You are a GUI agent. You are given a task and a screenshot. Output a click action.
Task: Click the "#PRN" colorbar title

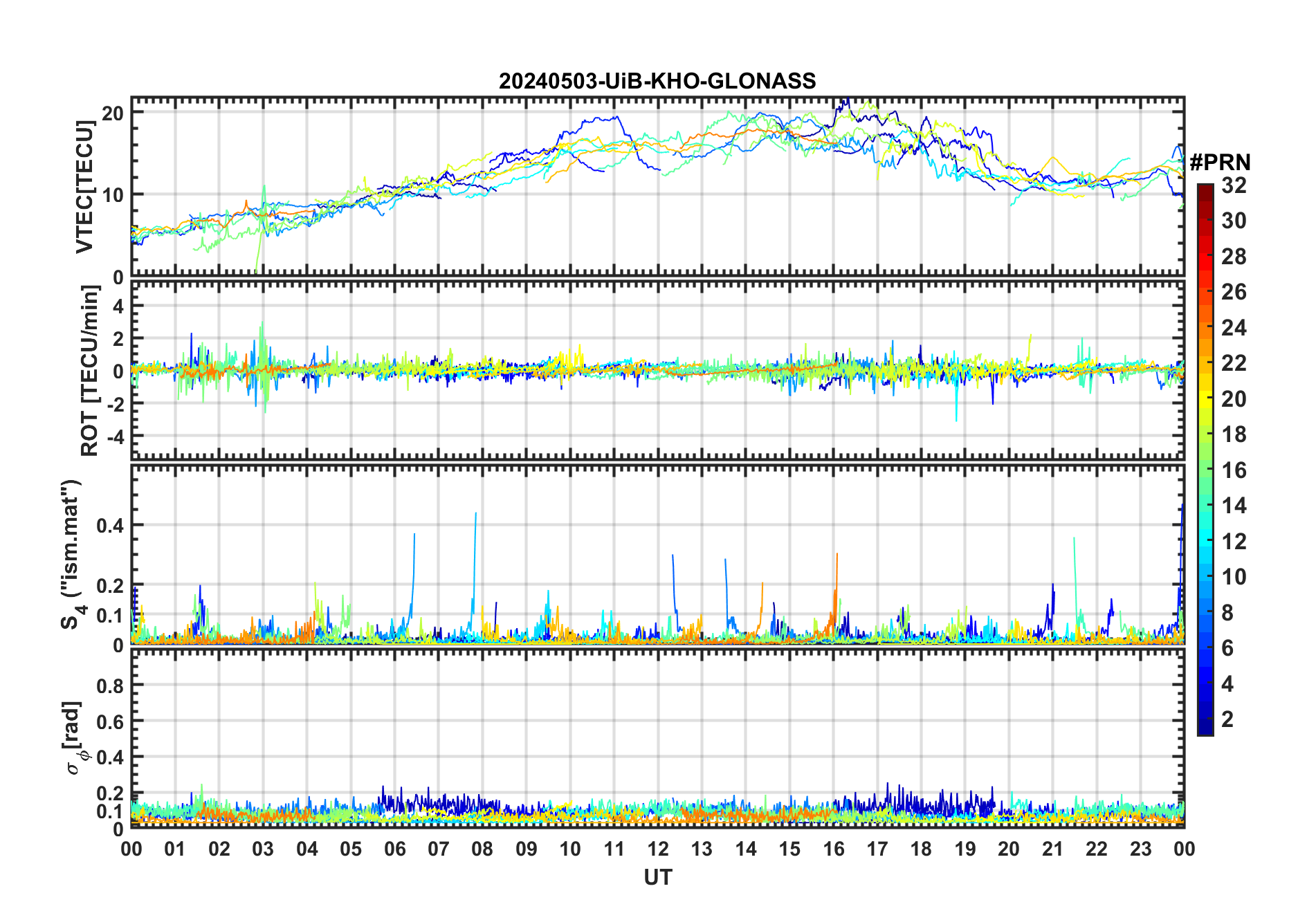tap(1221, 163)
